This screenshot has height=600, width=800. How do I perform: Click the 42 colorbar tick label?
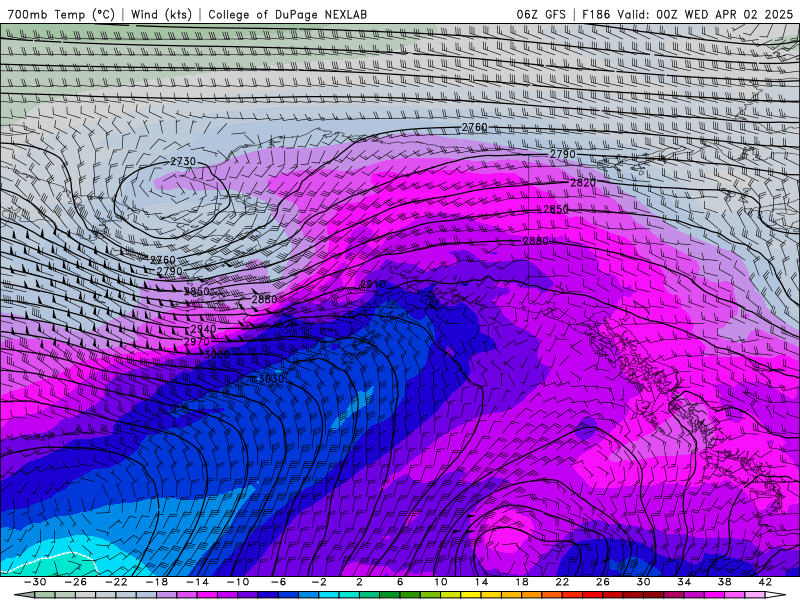pyautogui.click(x=765, y=582)
